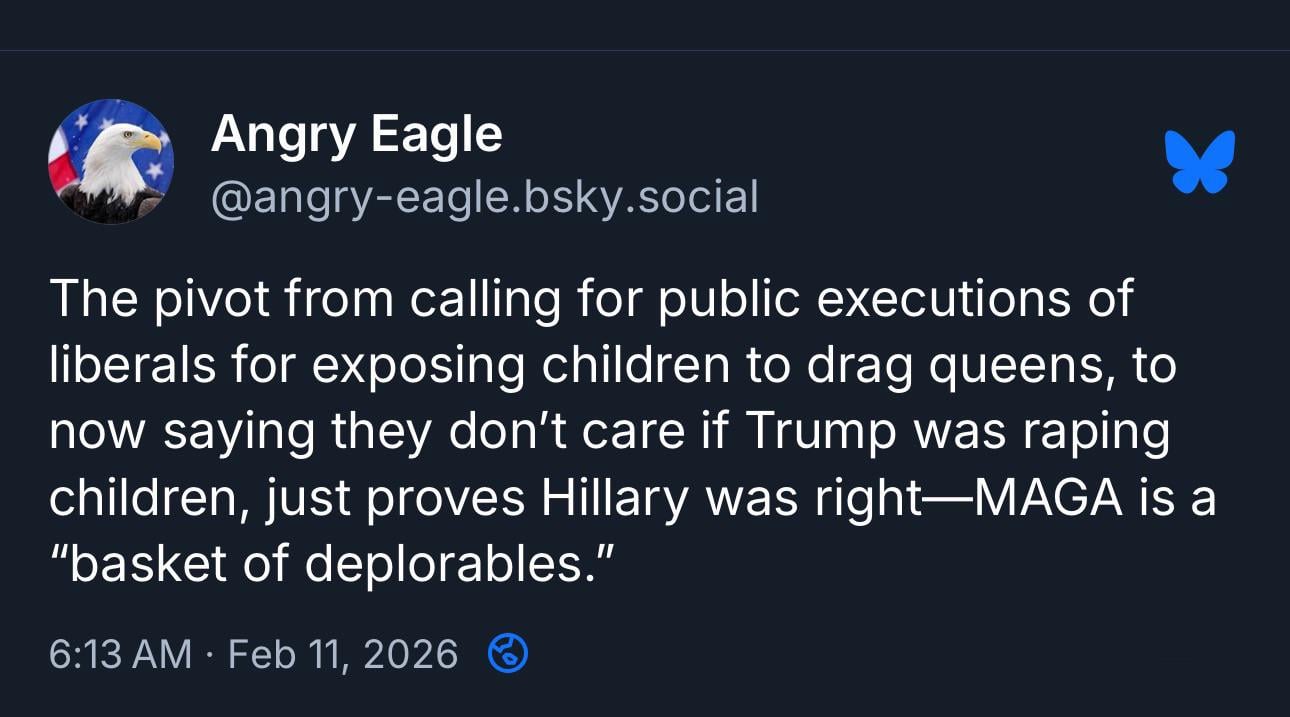The height and width of the screenshot is (717, 1290).
Task: Click the word "proves" in the post
Action: [x=447, y=499]
